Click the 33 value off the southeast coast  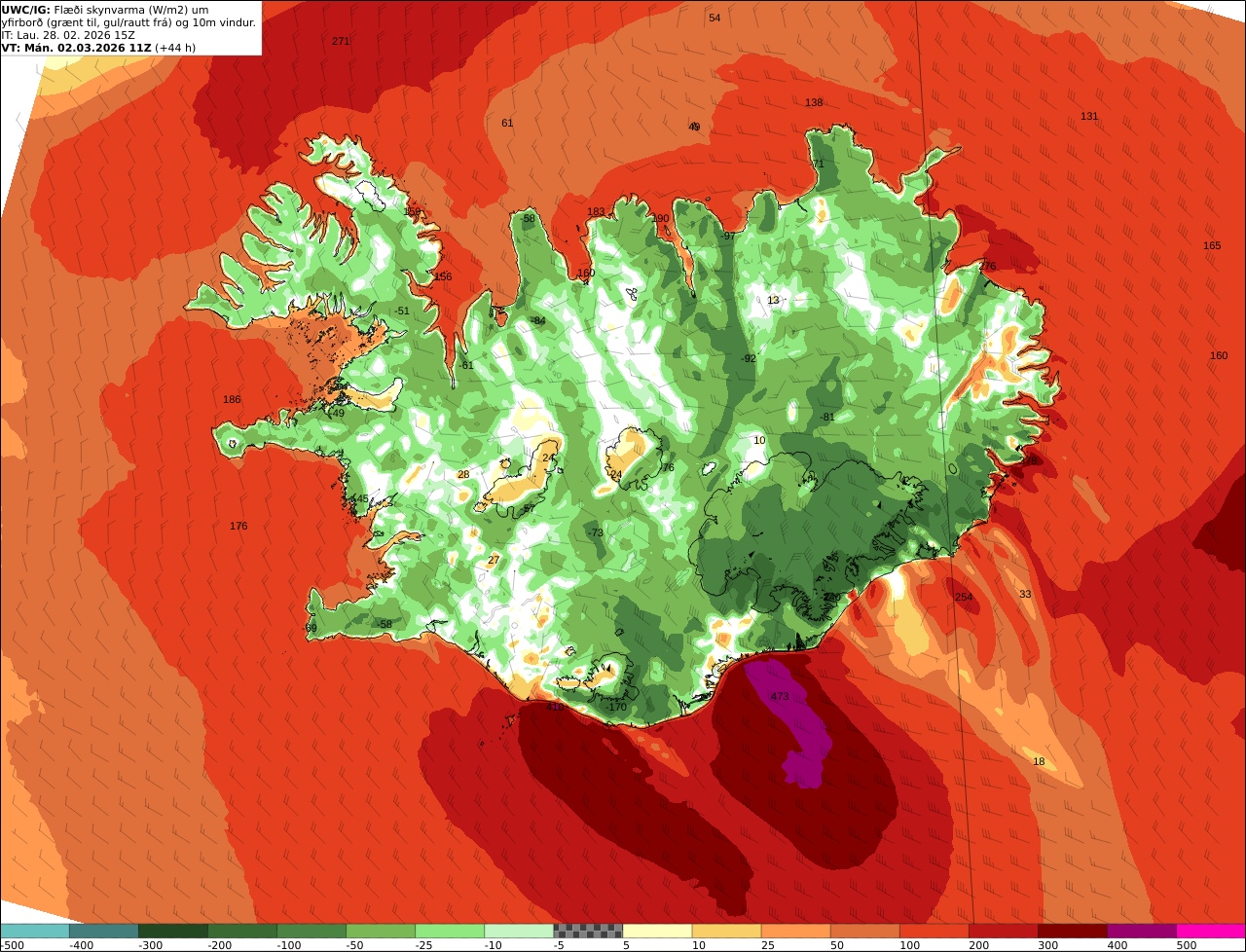coord(1025,594)
